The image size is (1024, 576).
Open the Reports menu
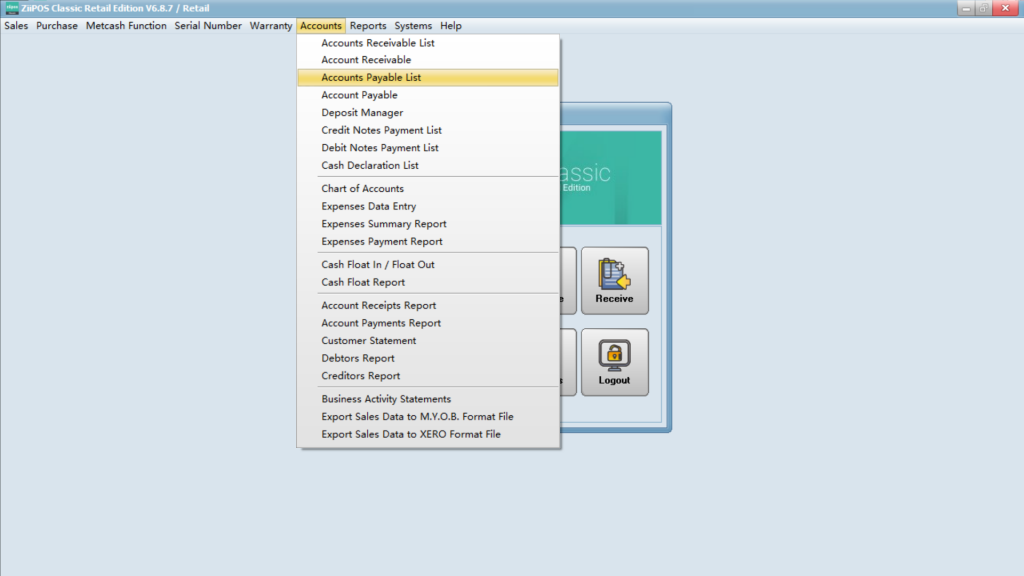point(368,26)
